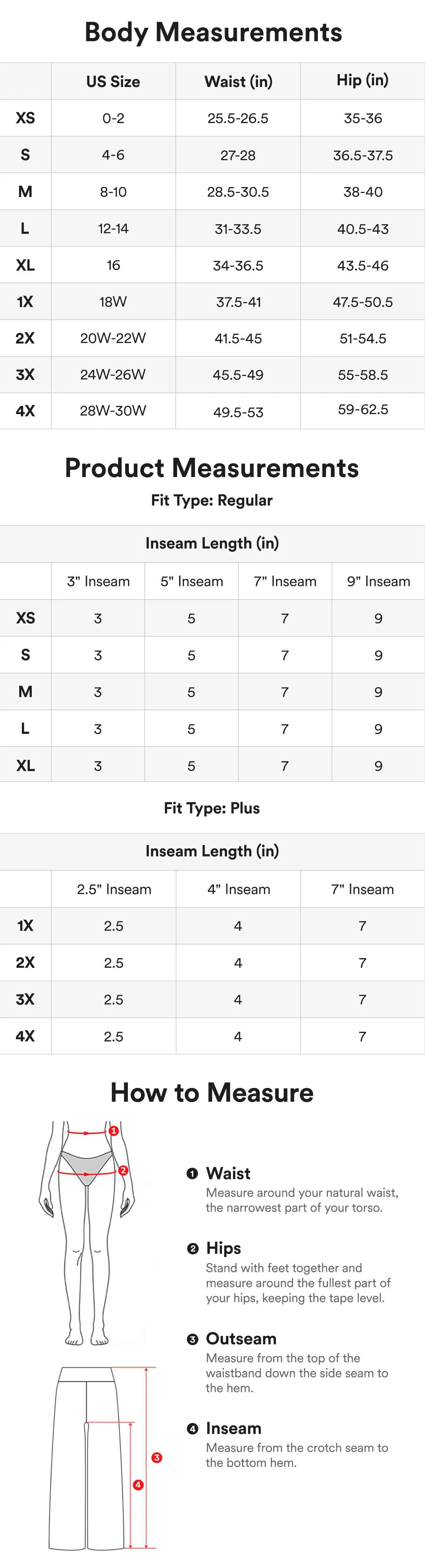
Task: Select the Waist (in) column header
Action: click(x=238, y=82)
